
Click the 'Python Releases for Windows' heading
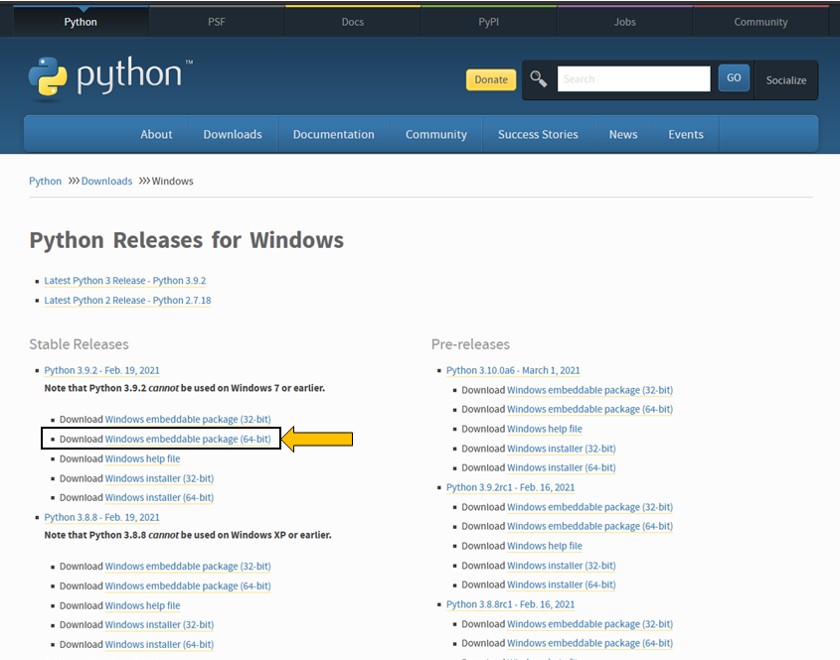pyautogui.click(x=186, y=240)
